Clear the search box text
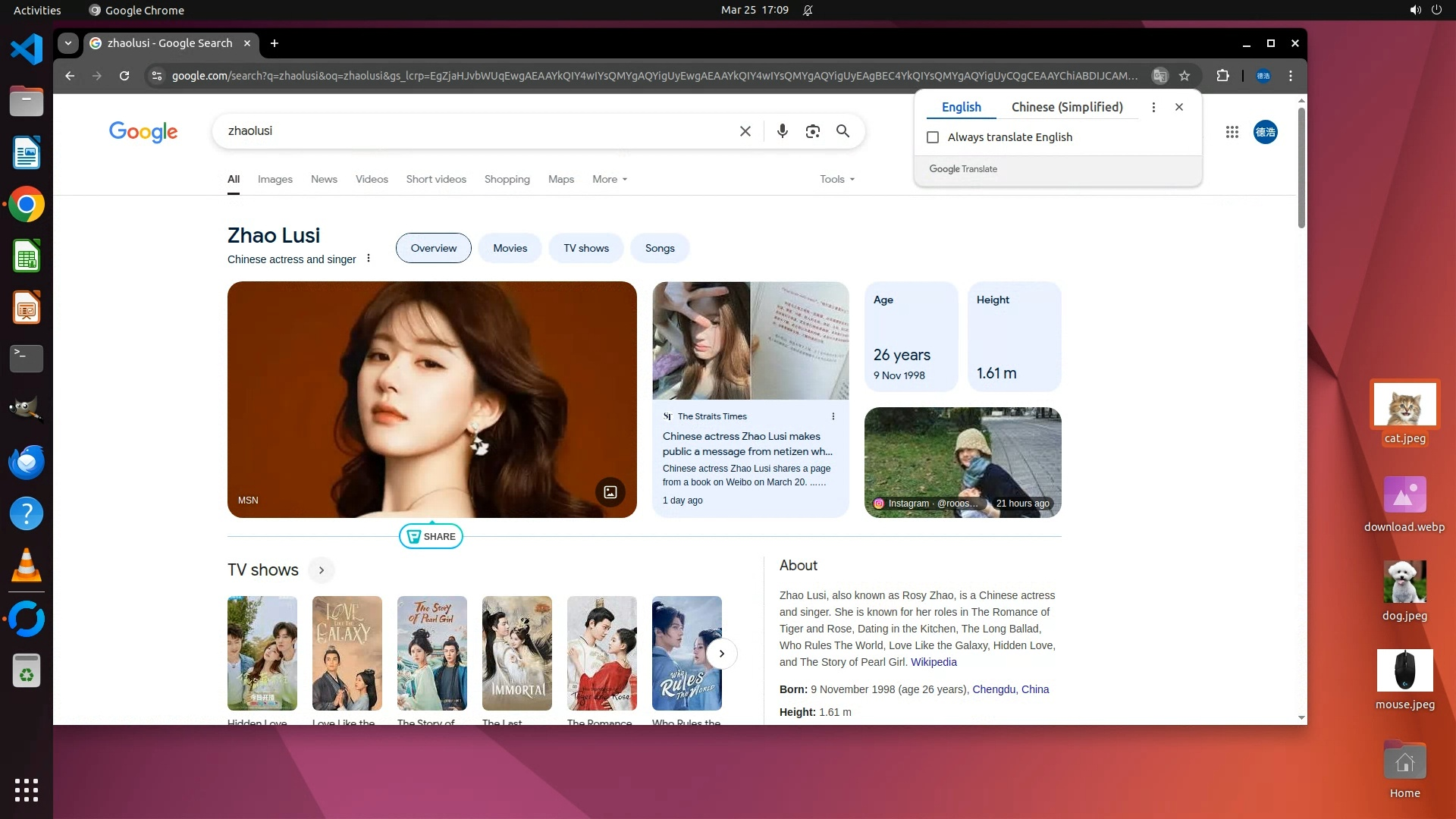 745,131
